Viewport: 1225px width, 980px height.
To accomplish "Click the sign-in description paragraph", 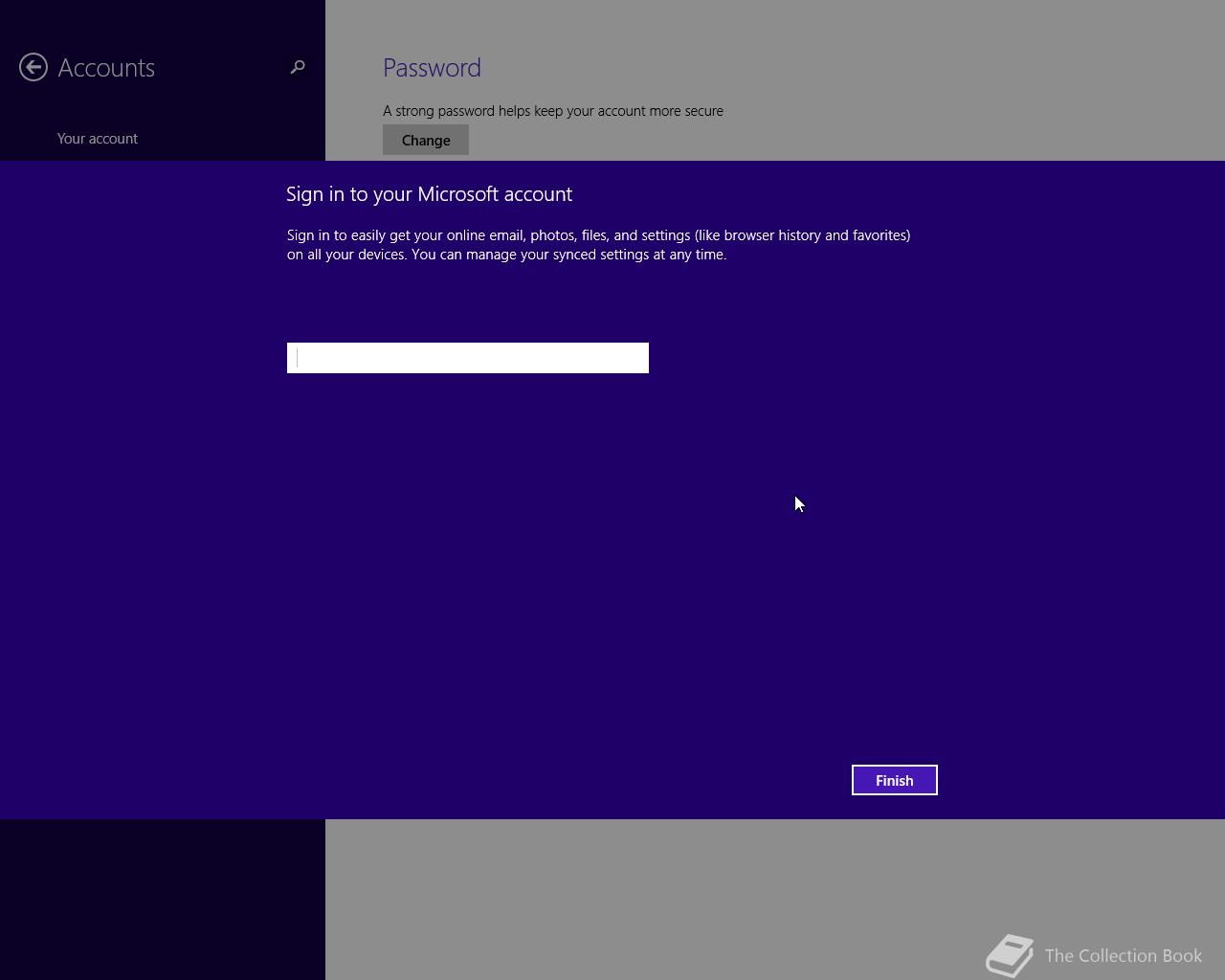I will [x=599, y=244].
